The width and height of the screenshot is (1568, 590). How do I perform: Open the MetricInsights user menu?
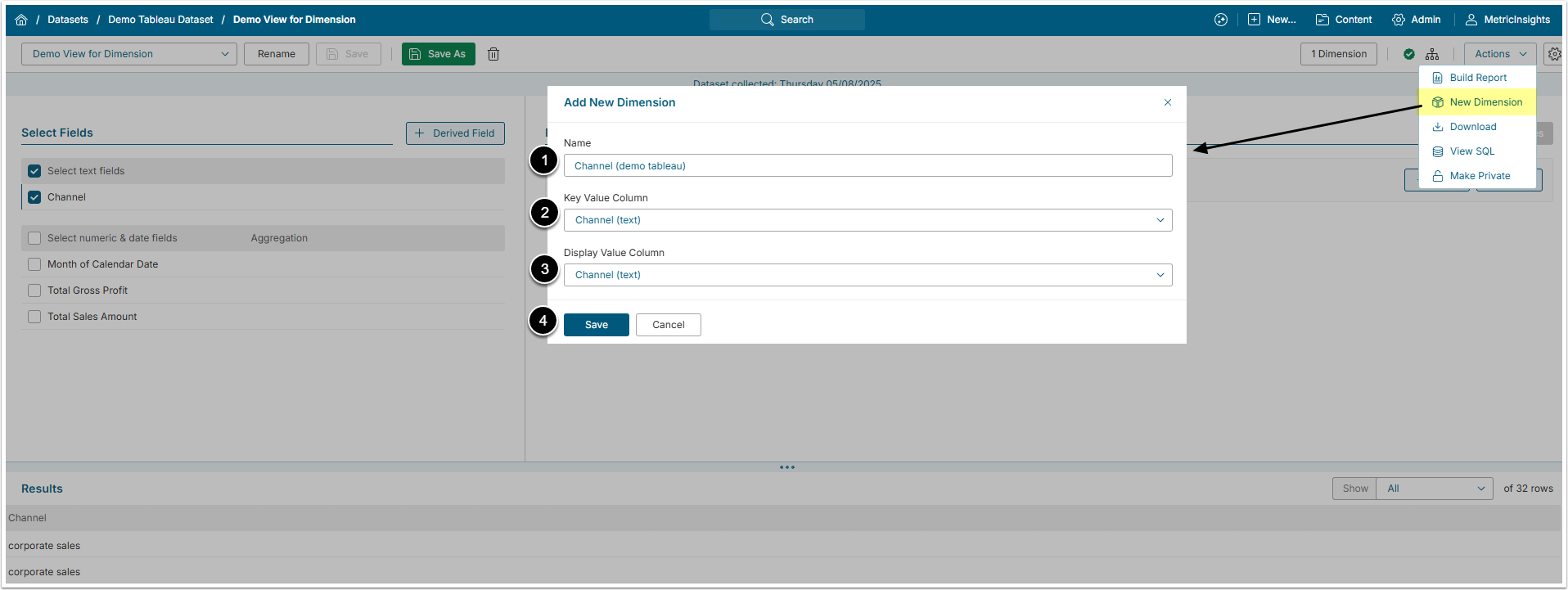click(x=1507, y=20)
